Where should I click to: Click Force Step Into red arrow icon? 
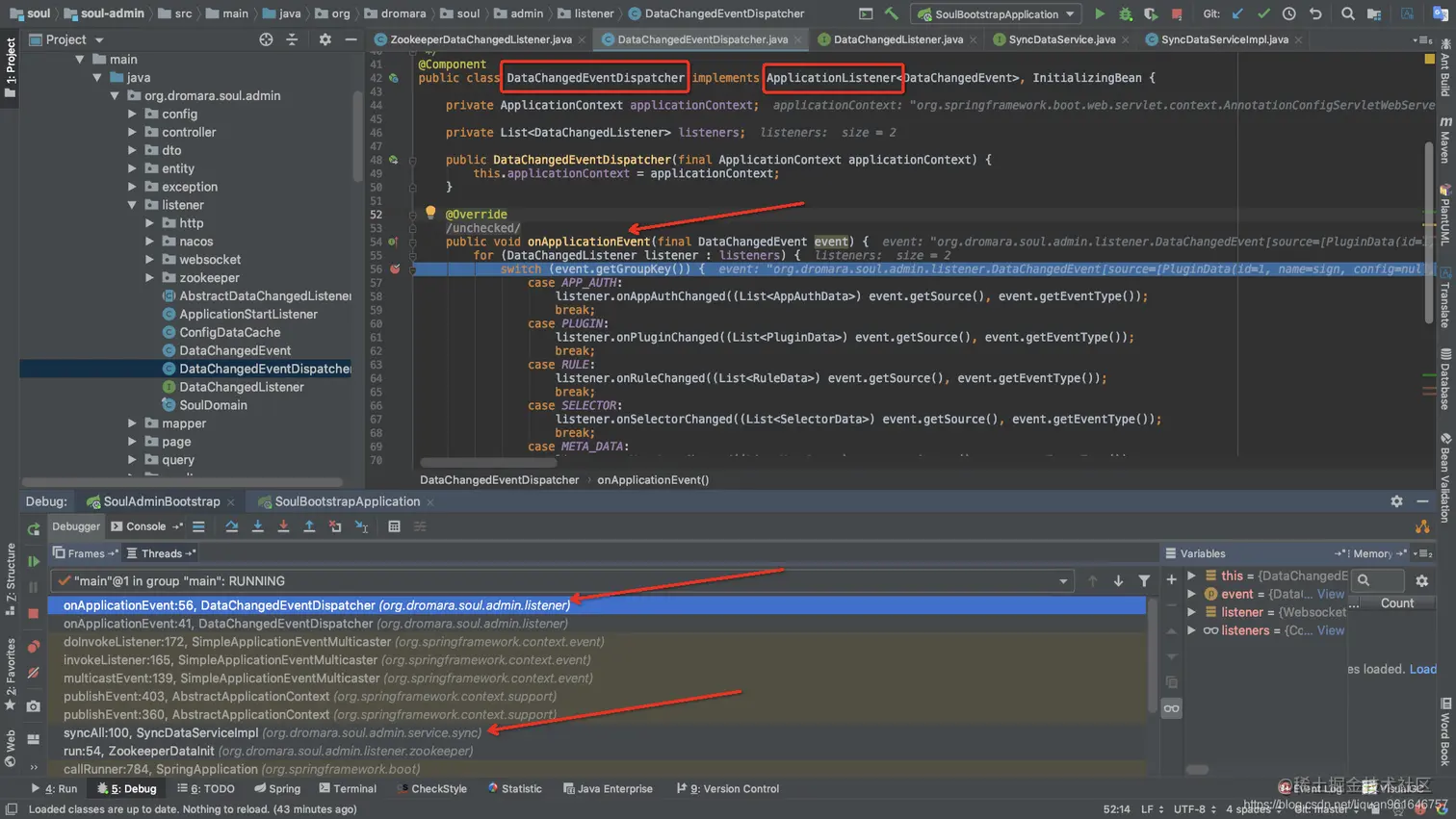pos(283,526)
